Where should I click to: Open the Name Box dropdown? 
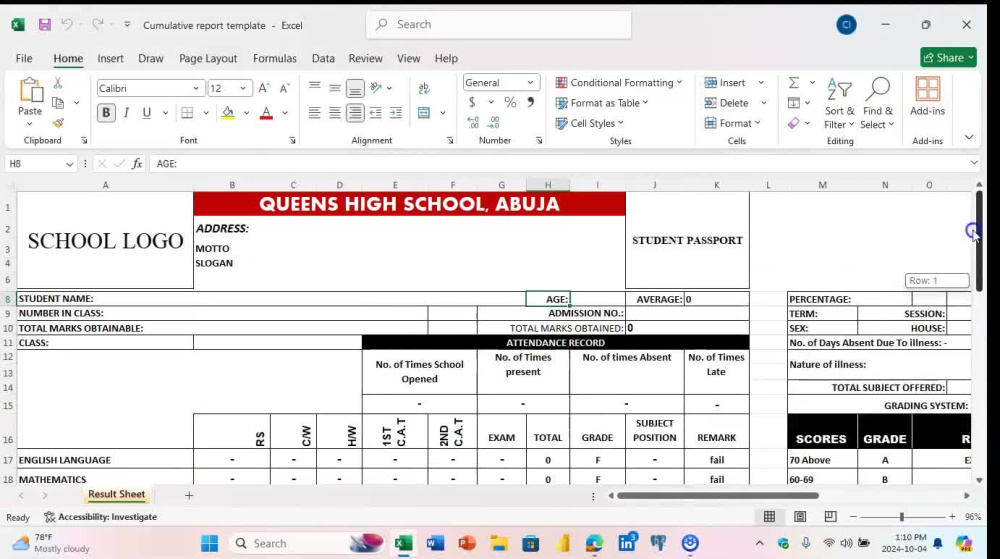[x=70, y=164]
